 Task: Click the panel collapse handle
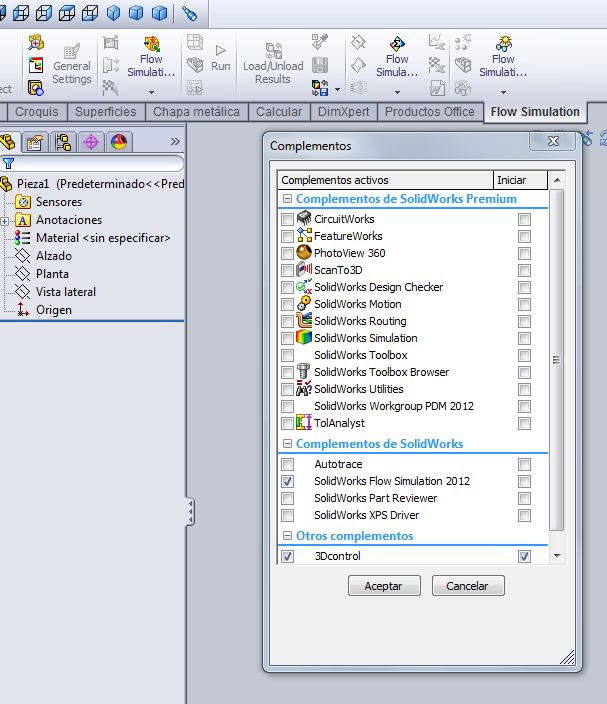(x=190, y=511)
